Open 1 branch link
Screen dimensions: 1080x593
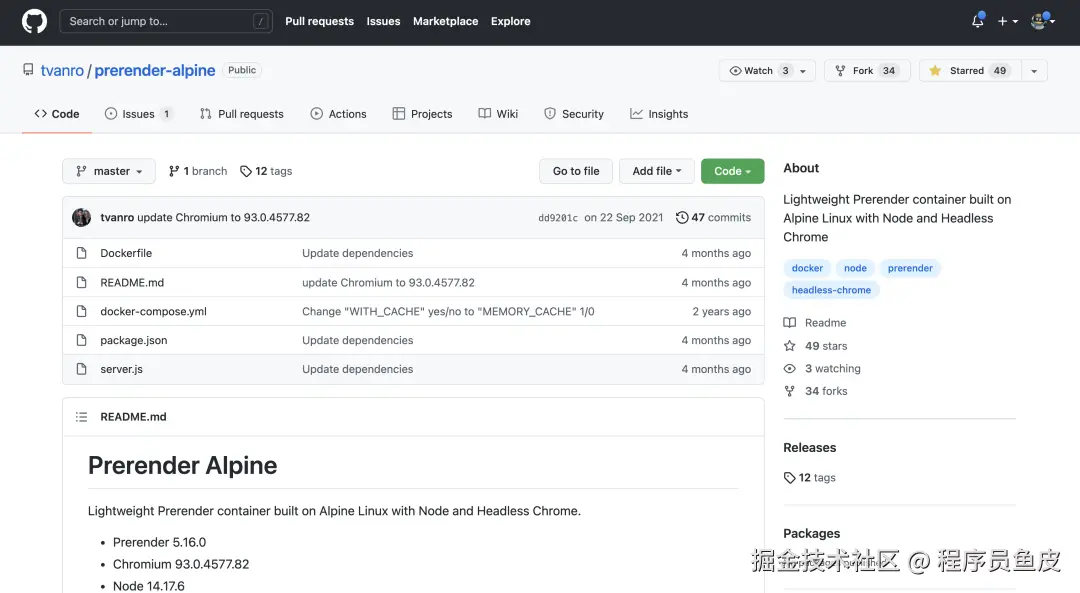198,171
